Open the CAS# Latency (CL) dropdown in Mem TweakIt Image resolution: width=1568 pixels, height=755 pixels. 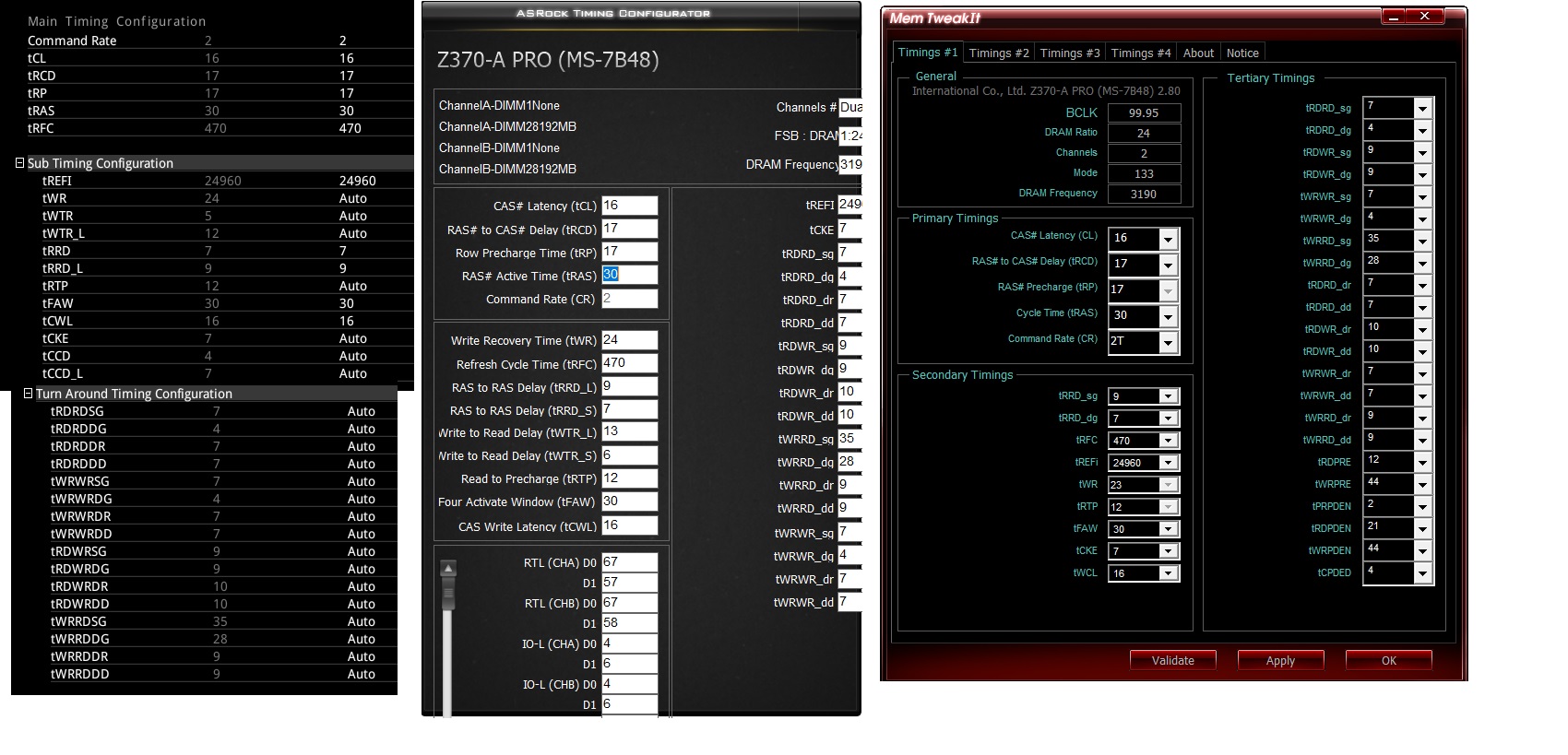coord(1168,239)
